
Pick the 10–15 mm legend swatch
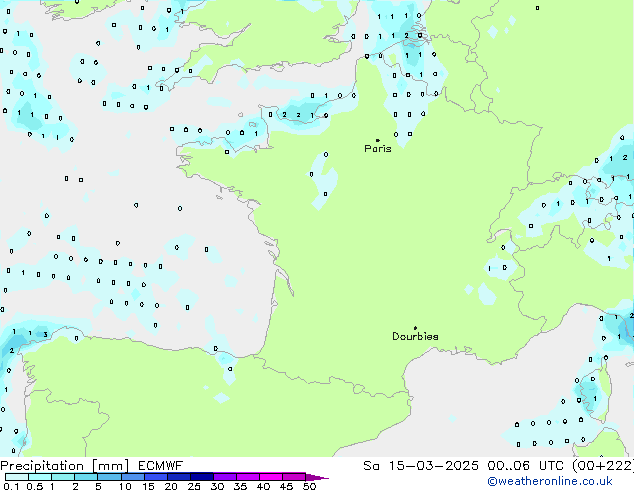(x=132, y=477)
